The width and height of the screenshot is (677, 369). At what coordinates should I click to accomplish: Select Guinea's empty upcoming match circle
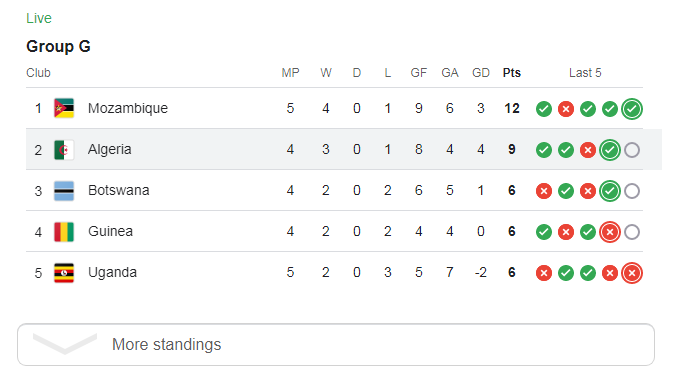point(632,232)
